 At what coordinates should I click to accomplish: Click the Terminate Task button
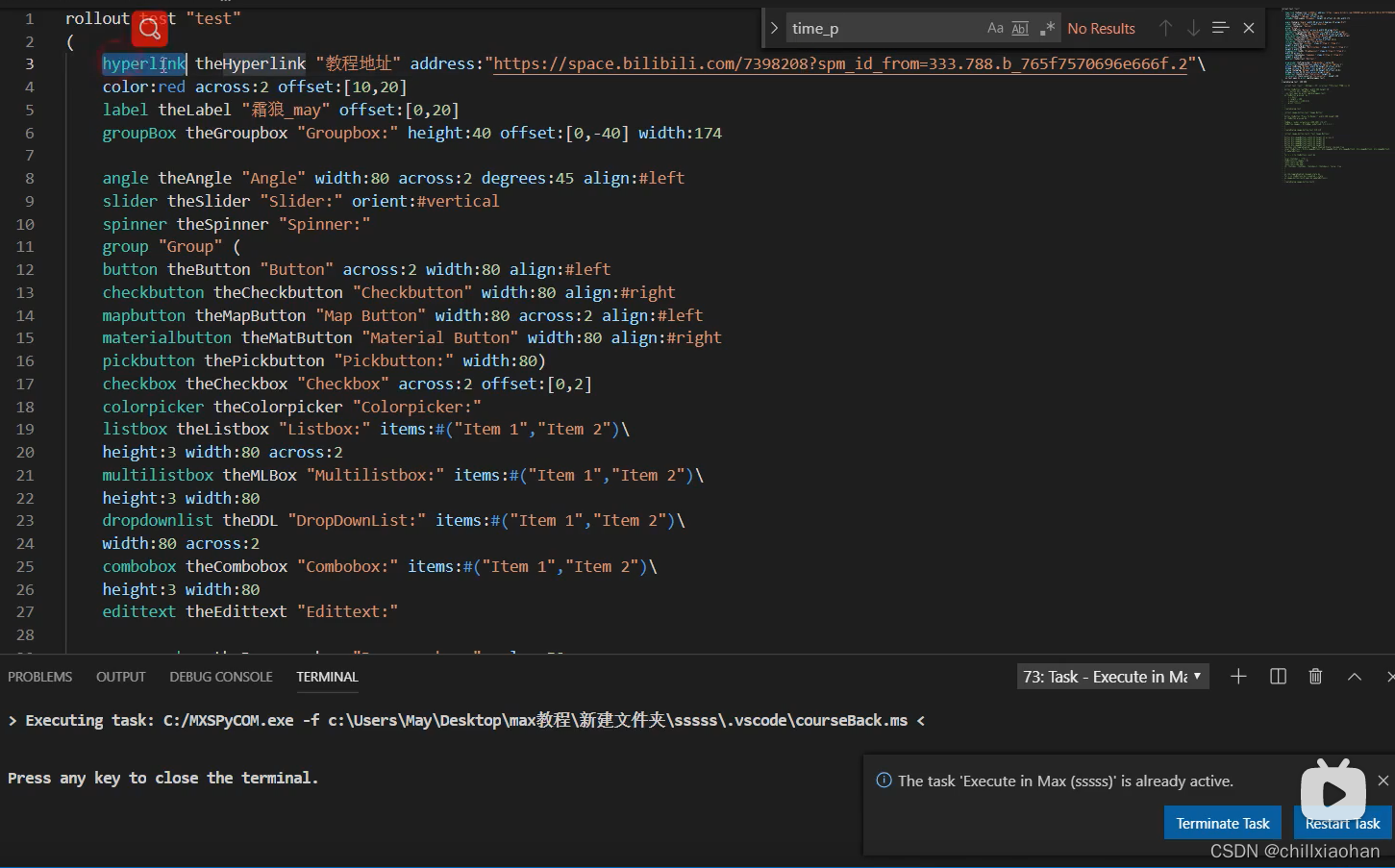point(1223,823)
